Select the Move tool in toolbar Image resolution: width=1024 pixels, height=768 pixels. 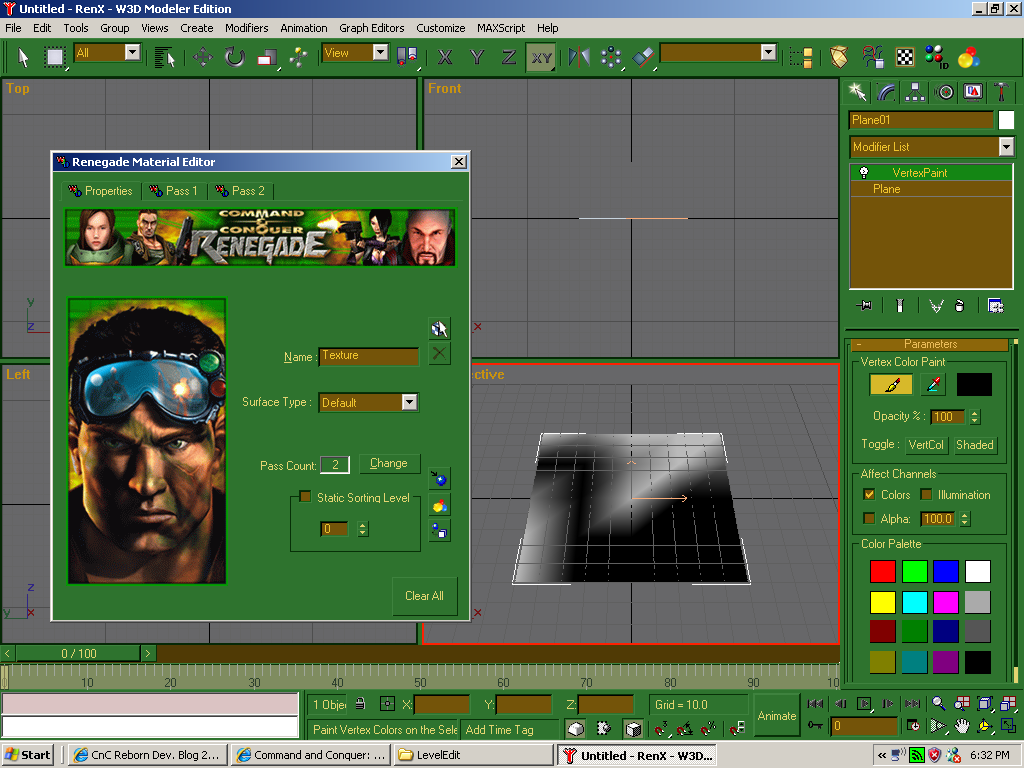pos(202,57)
